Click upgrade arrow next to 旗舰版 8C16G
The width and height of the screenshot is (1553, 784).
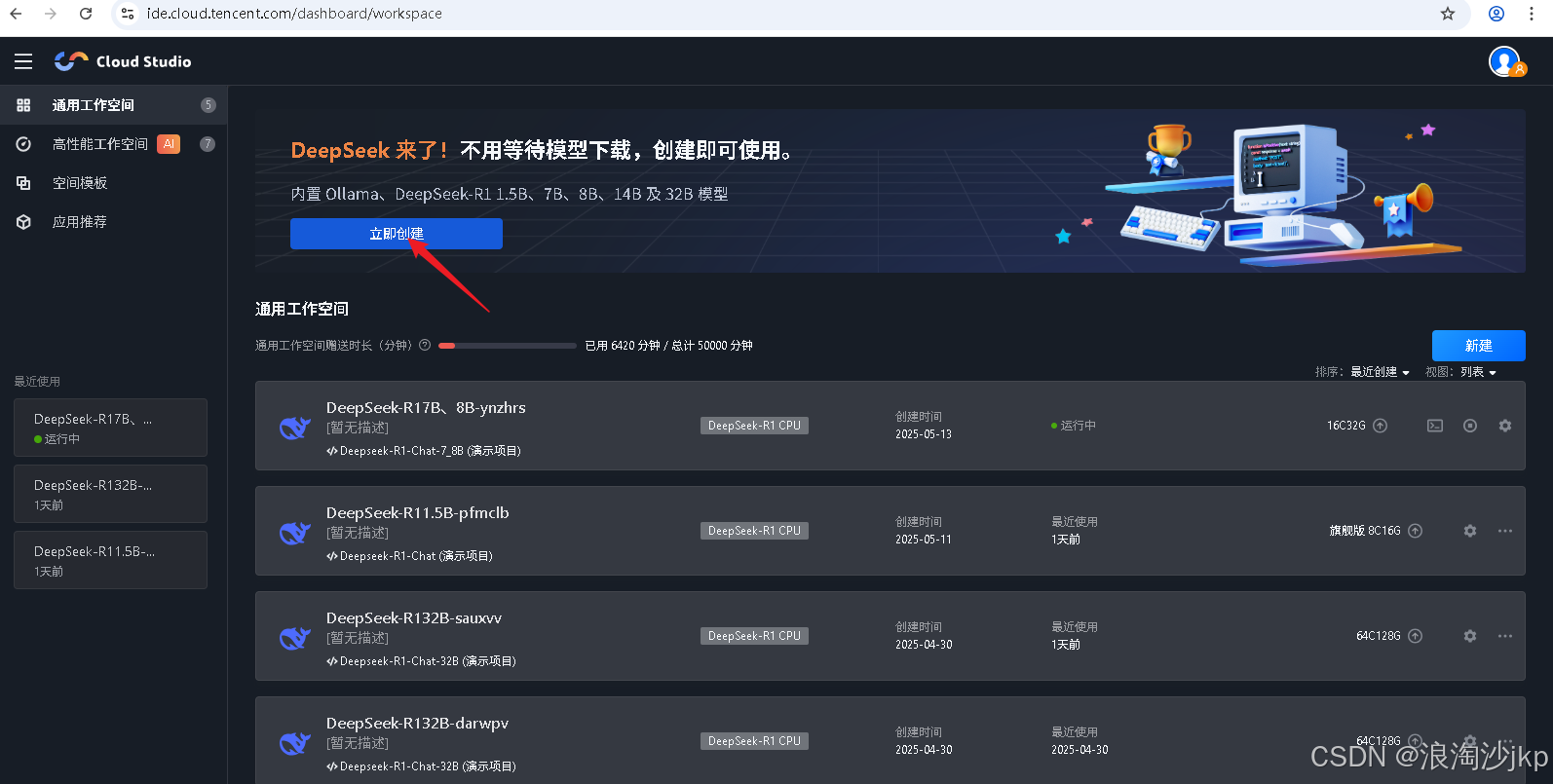click(1416, 531)
